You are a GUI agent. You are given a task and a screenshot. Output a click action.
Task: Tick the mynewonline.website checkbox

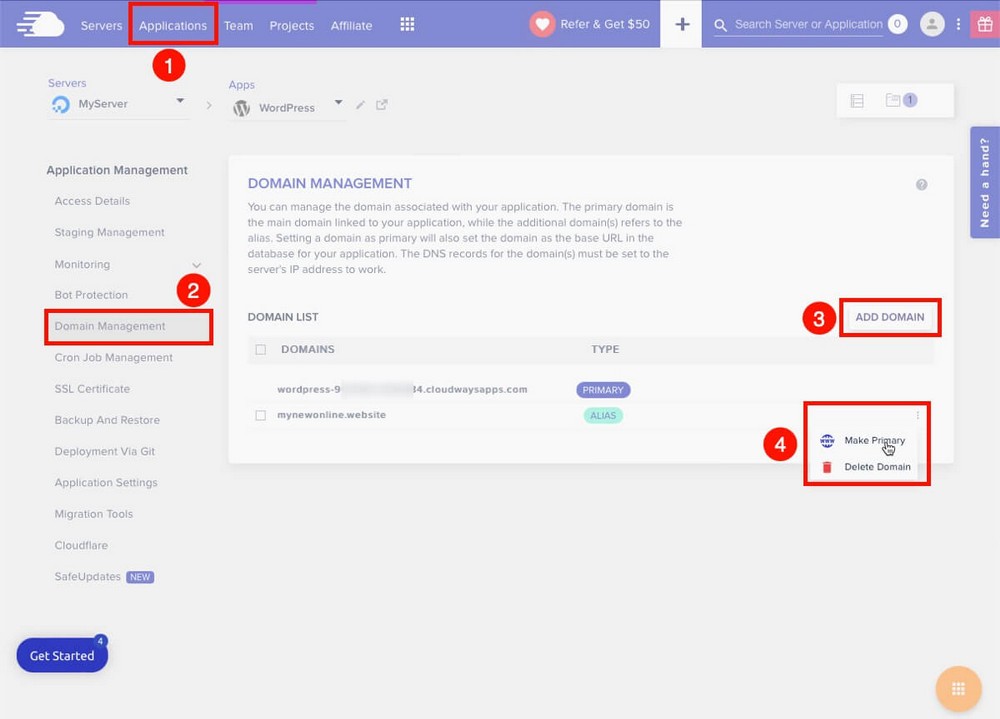click(261, 415)
